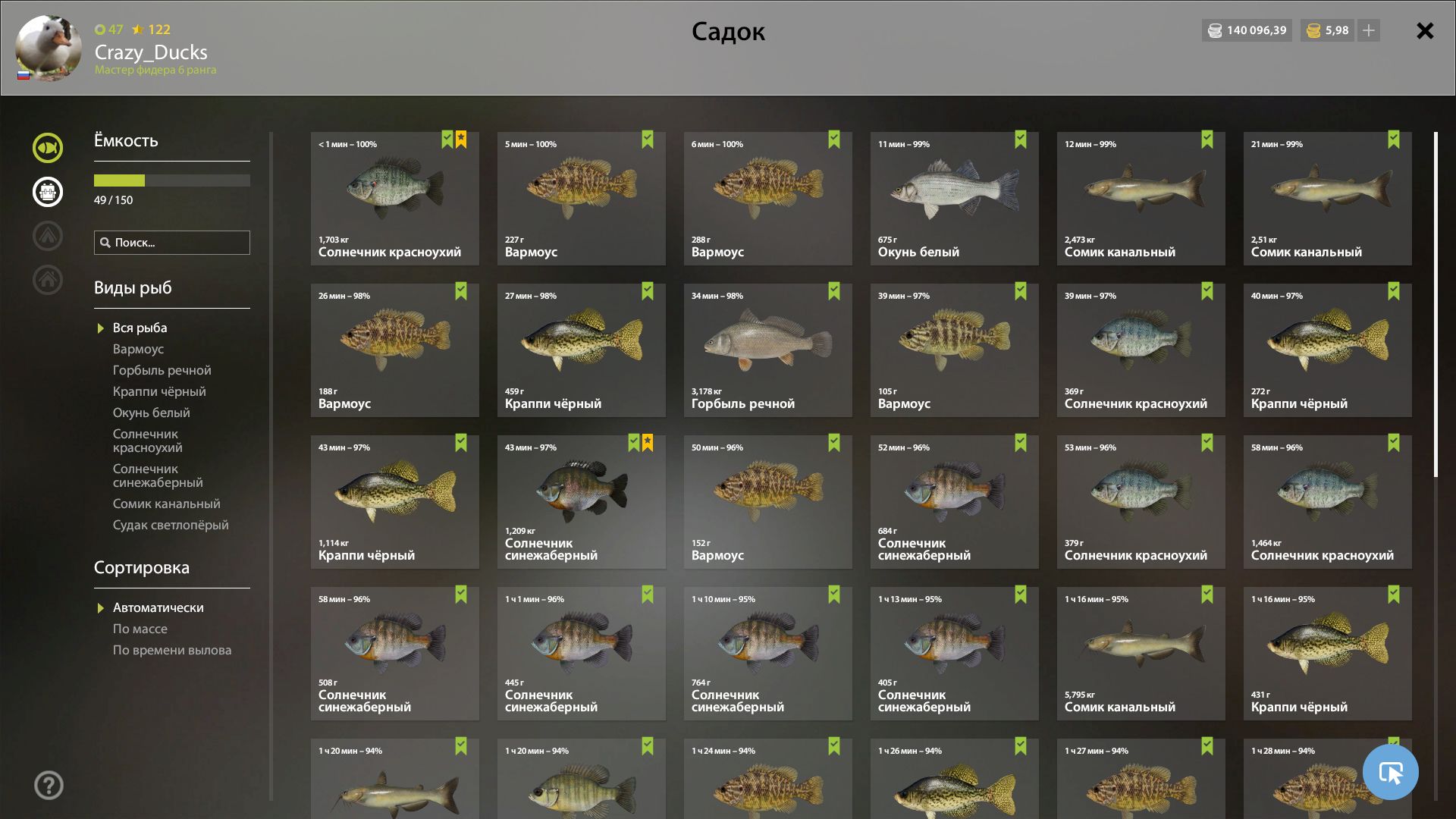Select Вся рыба filter

(x=140, y=328)
